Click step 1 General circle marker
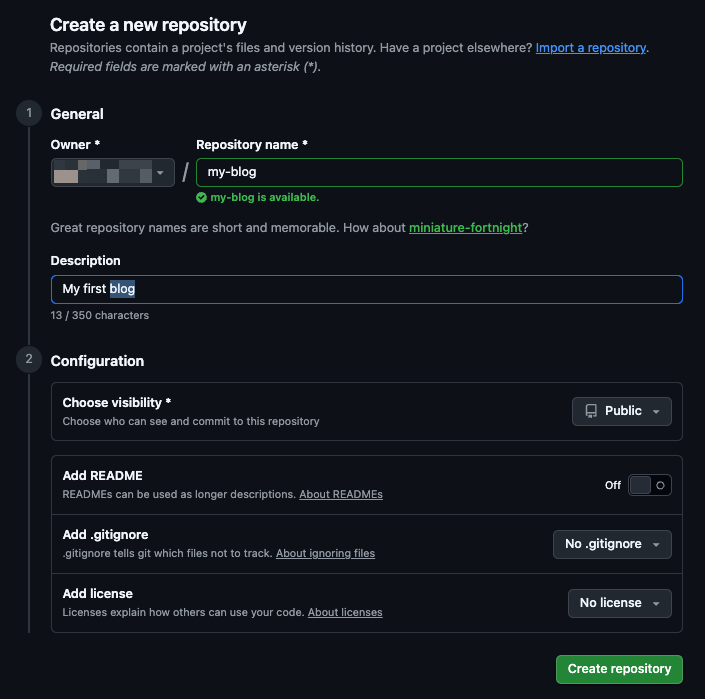The width and height of the screenshot is (705, 699). 28,114
